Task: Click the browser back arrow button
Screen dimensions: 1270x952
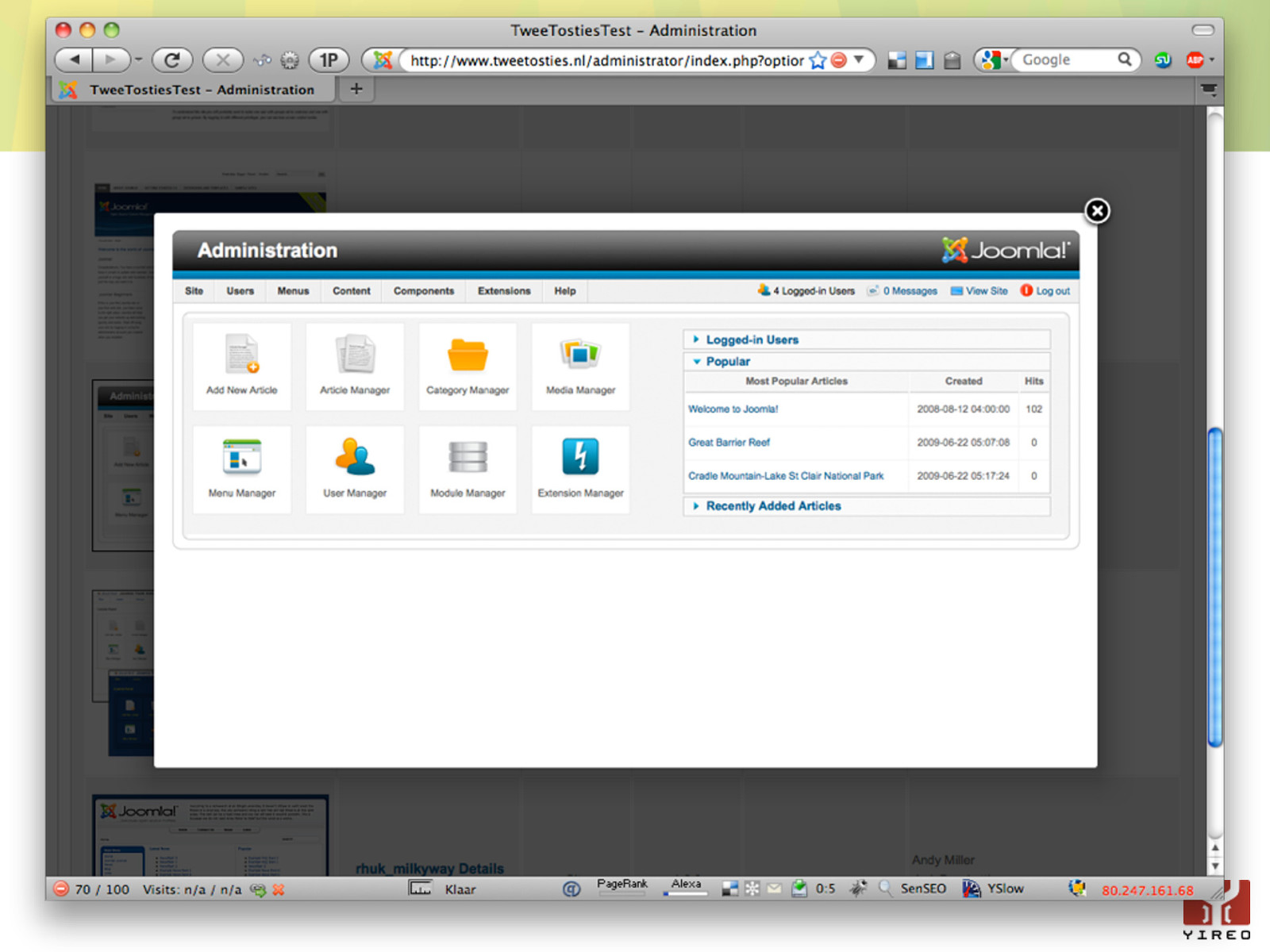Action: coord(74,59)
